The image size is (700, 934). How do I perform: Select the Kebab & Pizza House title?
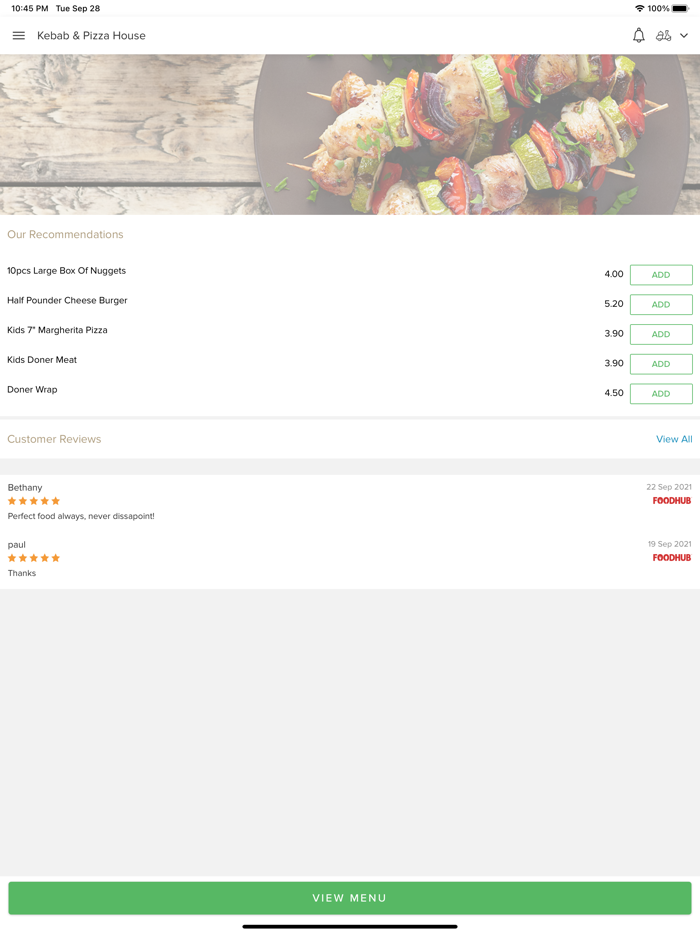pyautogui.click(x=91, y=36)
